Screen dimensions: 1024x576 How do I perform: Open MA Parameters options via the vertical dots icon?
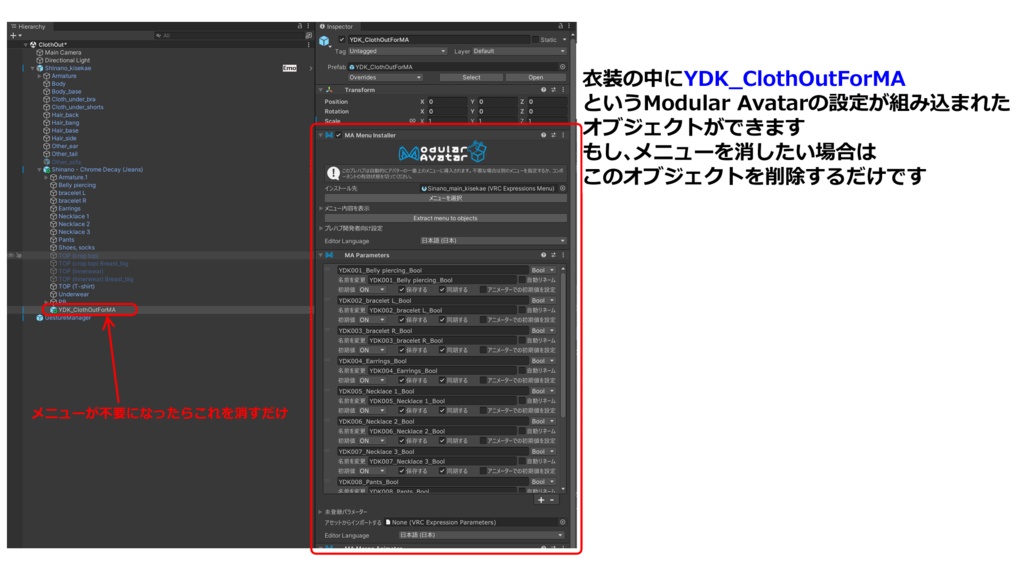click(x=563, y=255)
